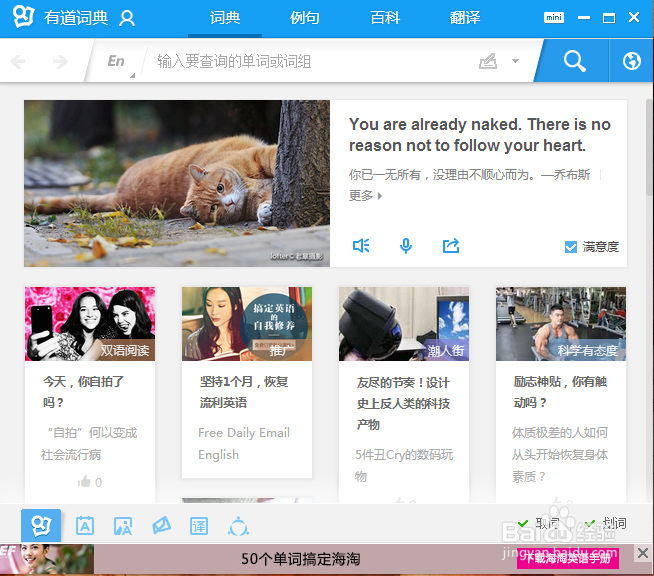
Task: Click the text 体质极差的人如何从头开始恢复身体素质？
Action: click(x=560, y=454)
